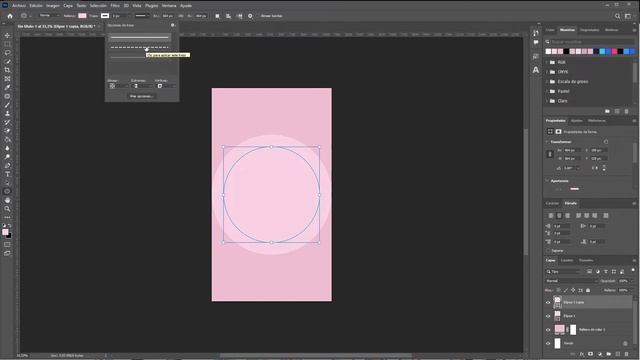Expand the Escala de grises folder
Screen dimensions: 640x360
click(547, 82)
